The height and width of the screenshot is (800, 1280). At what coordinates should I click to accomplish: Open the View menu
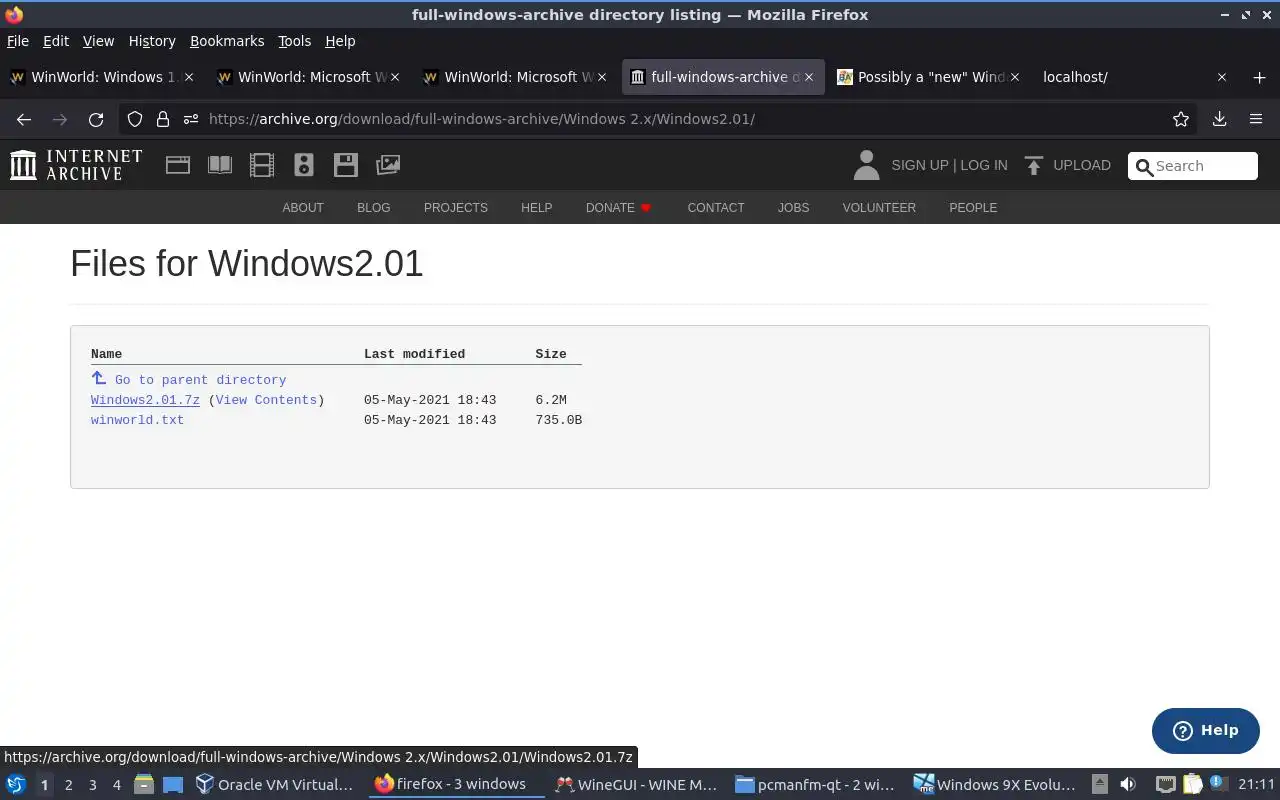[x=98, y=41]
